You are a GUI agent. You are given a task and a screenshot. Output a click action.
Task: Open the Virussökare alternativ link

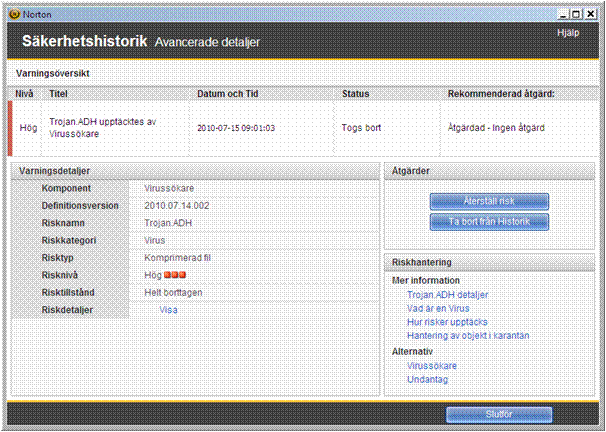click(x=432, y=366)
